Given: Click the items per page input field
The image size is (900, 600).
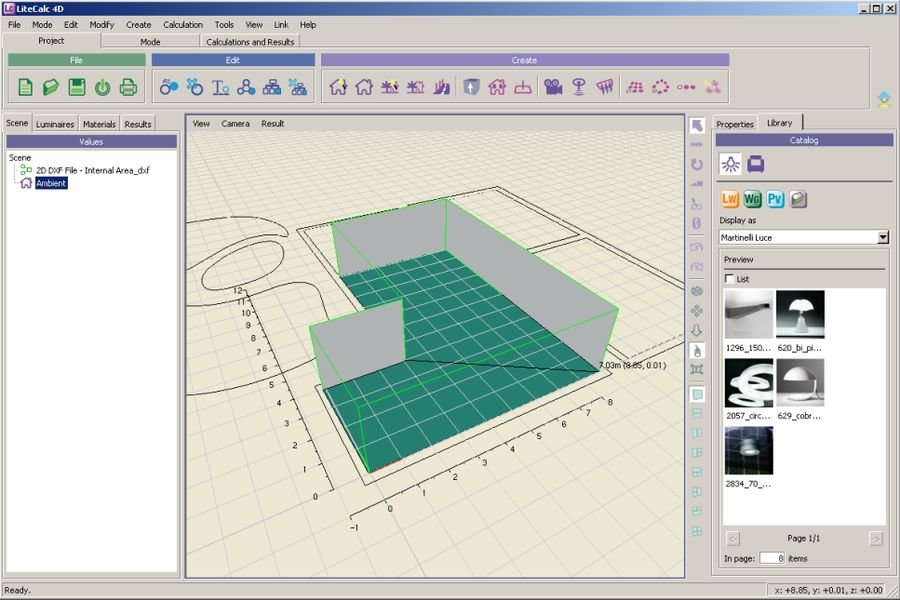Looking at the screenshot, I should pyautogui.click(x=772, y=558).
